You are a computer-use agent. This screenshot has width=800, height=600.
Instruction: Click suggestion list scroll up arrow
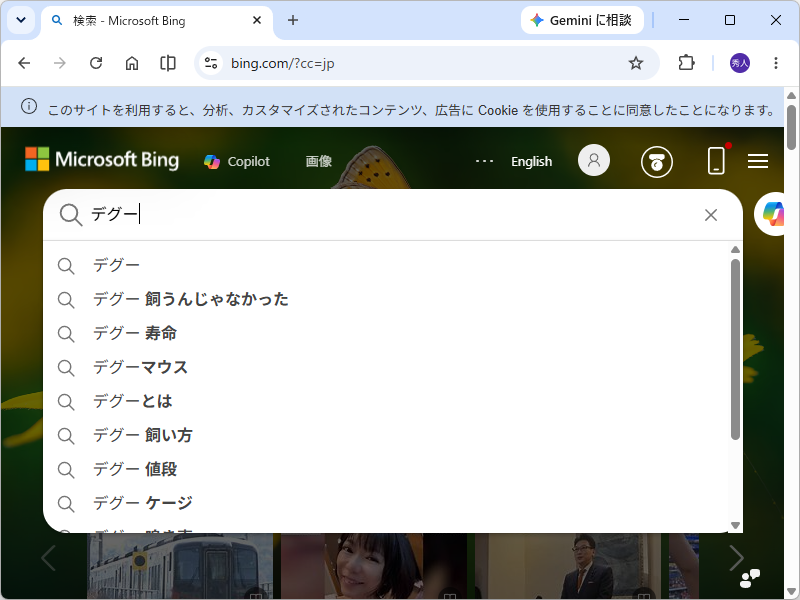point(735,249)
